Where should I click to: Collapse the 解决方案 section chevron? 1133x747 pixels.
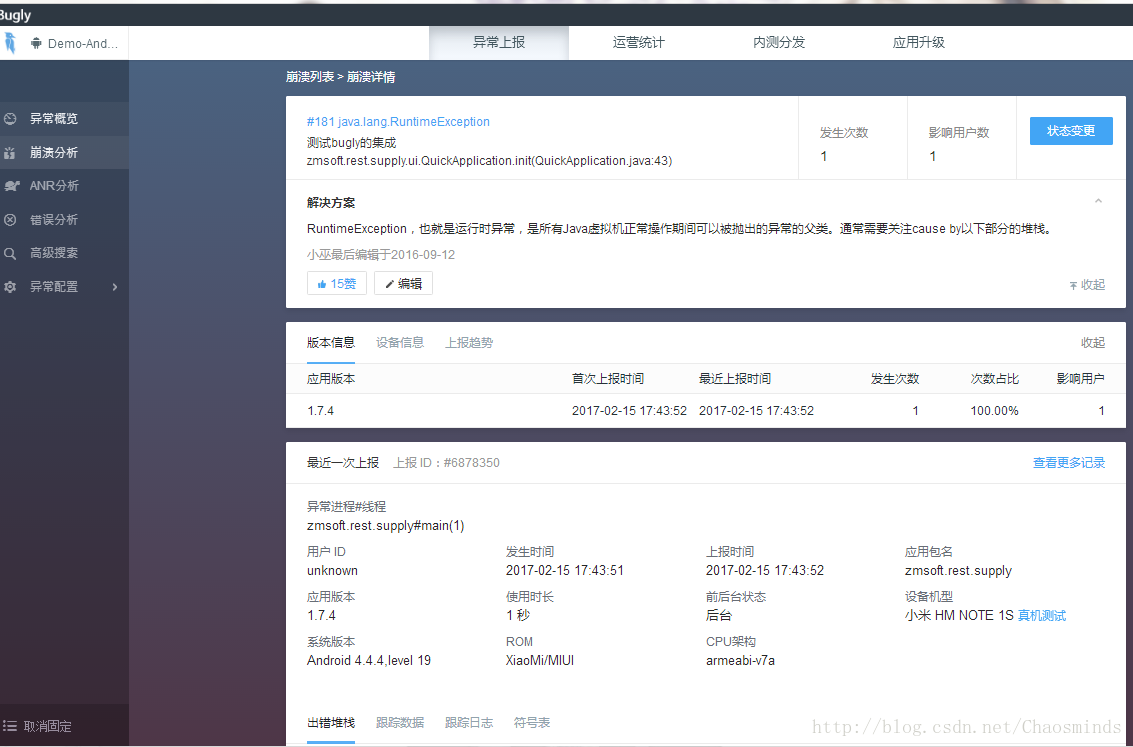[x=1098, y=201]
